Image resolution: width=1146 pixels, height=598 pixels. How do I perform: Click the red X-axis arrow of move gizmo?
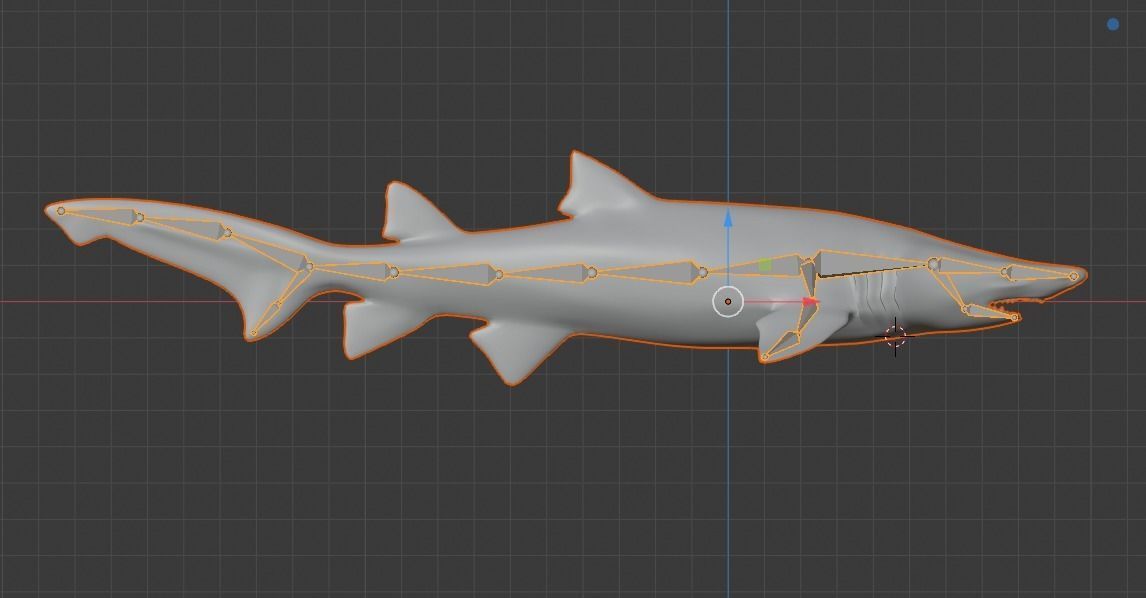810,301
